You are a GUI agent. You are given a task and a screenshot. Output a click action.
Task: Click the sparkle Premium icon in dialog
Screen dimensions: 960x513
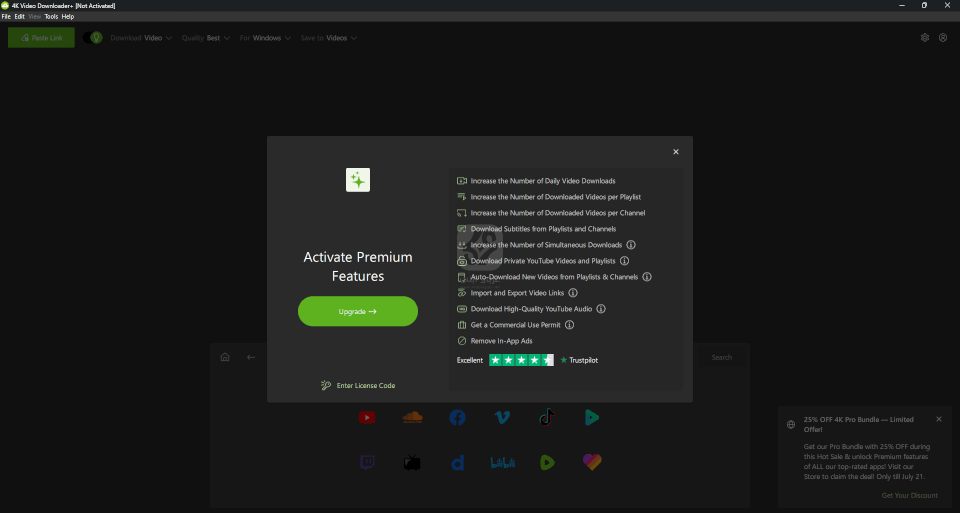coord(358,180)
